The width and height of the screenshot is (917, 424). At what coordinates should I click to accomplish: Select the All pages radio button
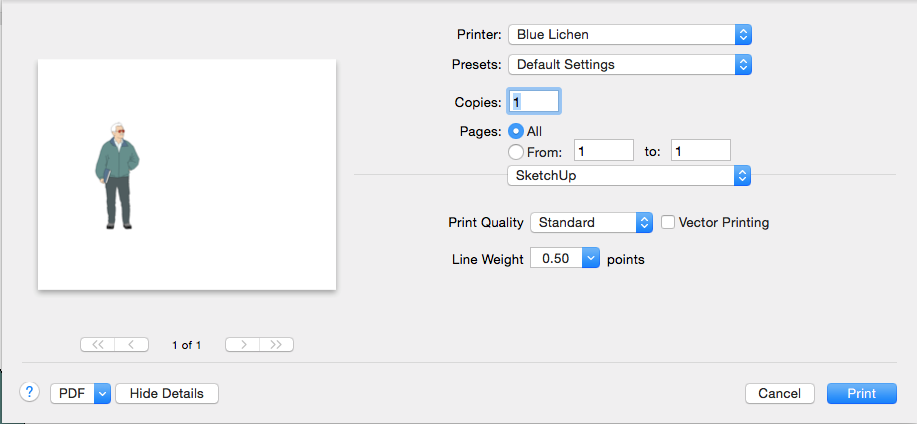pos(516,132)
